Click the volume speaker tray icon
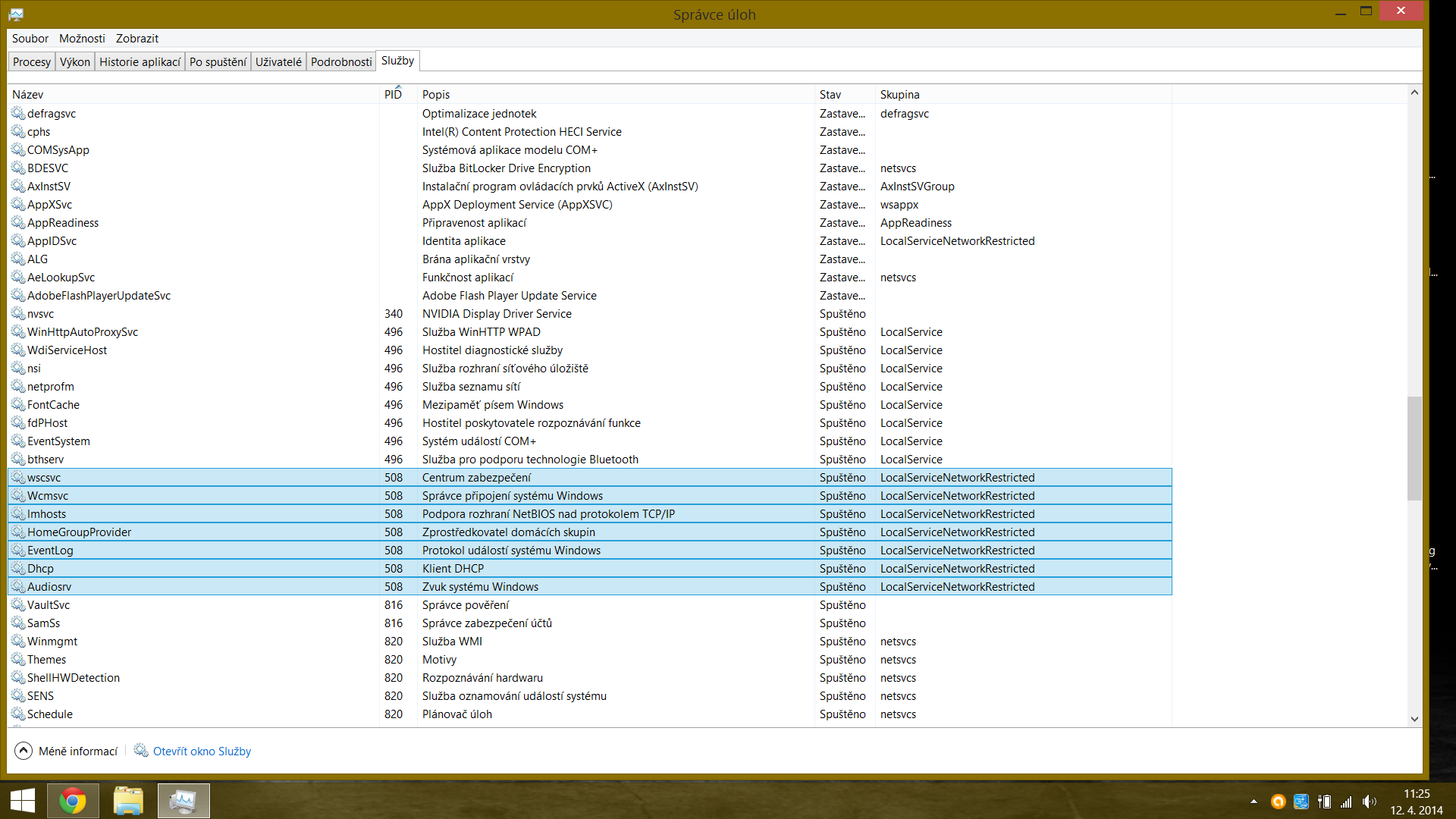The image size is (1456, 819). [x=1369, y=802]
